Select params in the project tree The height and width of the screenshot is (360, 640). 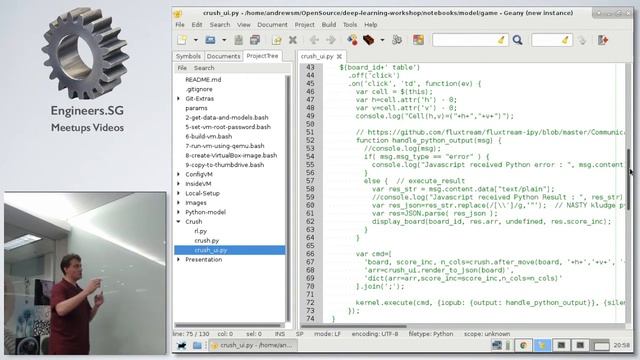[x=196, y=108]
